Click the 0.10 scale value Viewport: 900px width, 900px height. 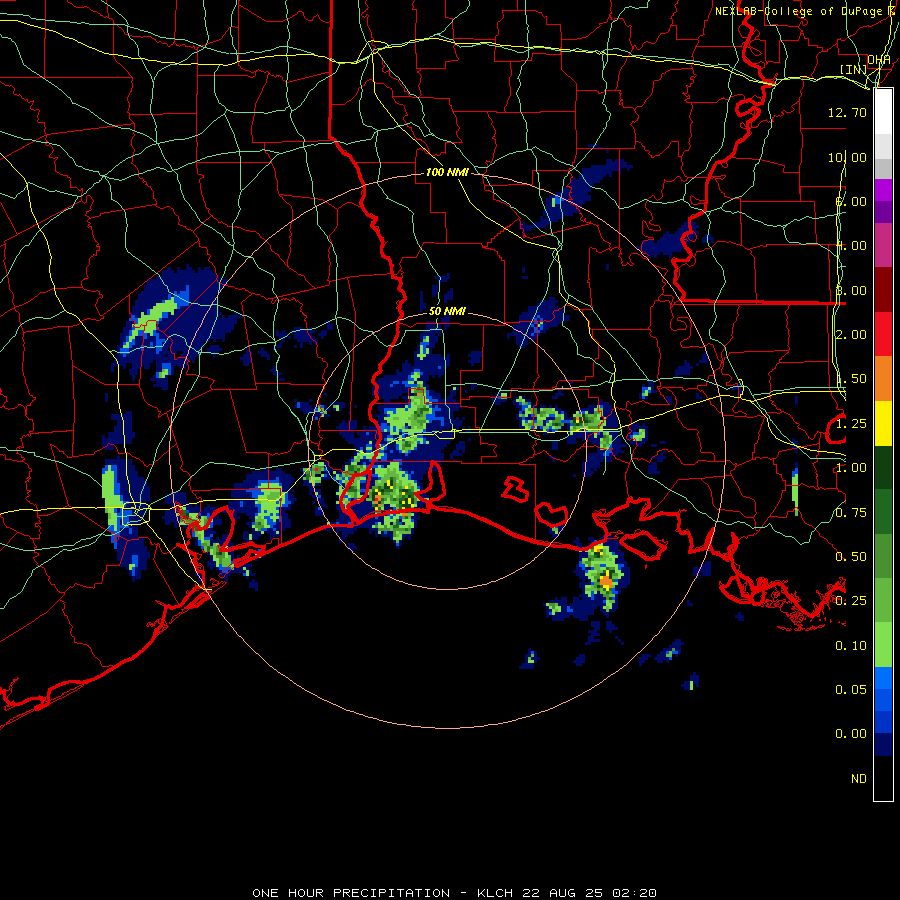[851, 646]
